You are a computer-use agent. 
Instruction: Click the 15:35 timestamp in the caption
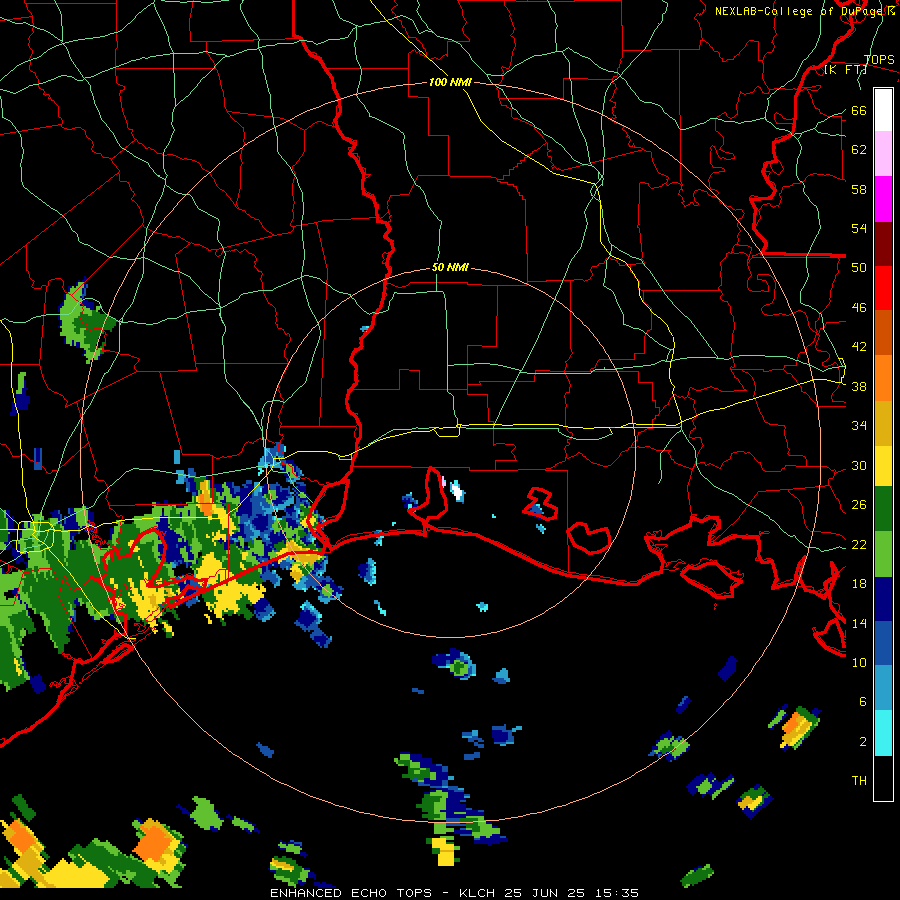617,893
